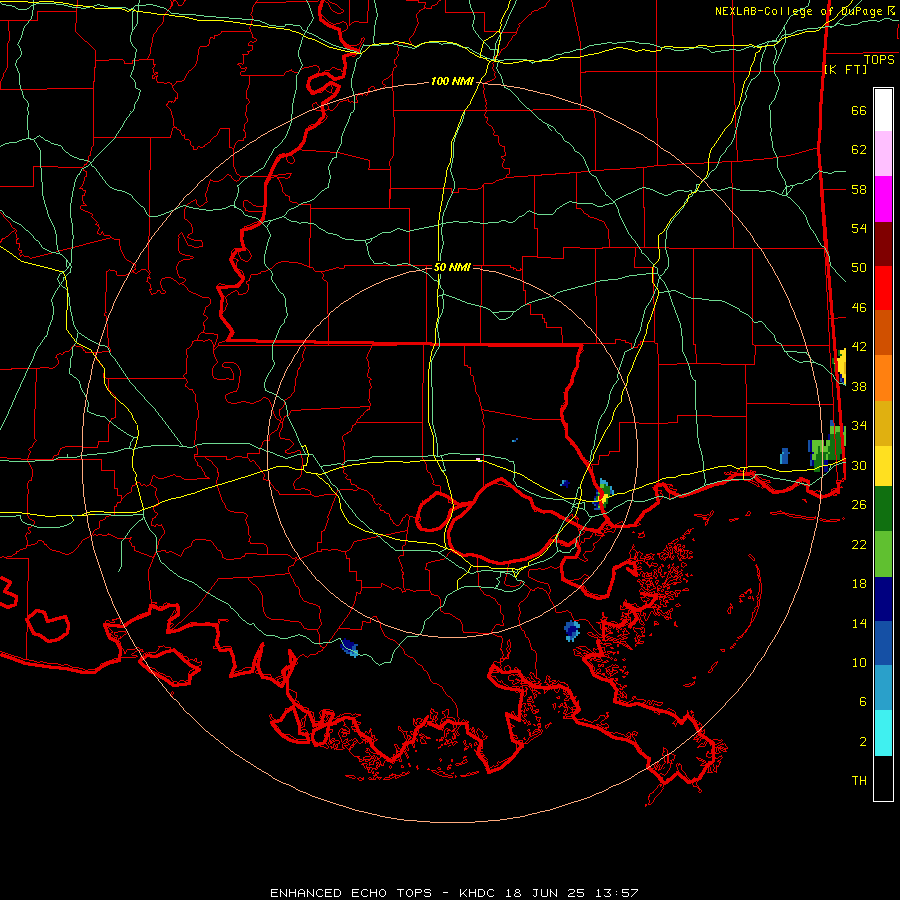Select the dark maroon legend band
This screenshot has height=900, width=900.
pyautogui.click(x=883, y=244)
